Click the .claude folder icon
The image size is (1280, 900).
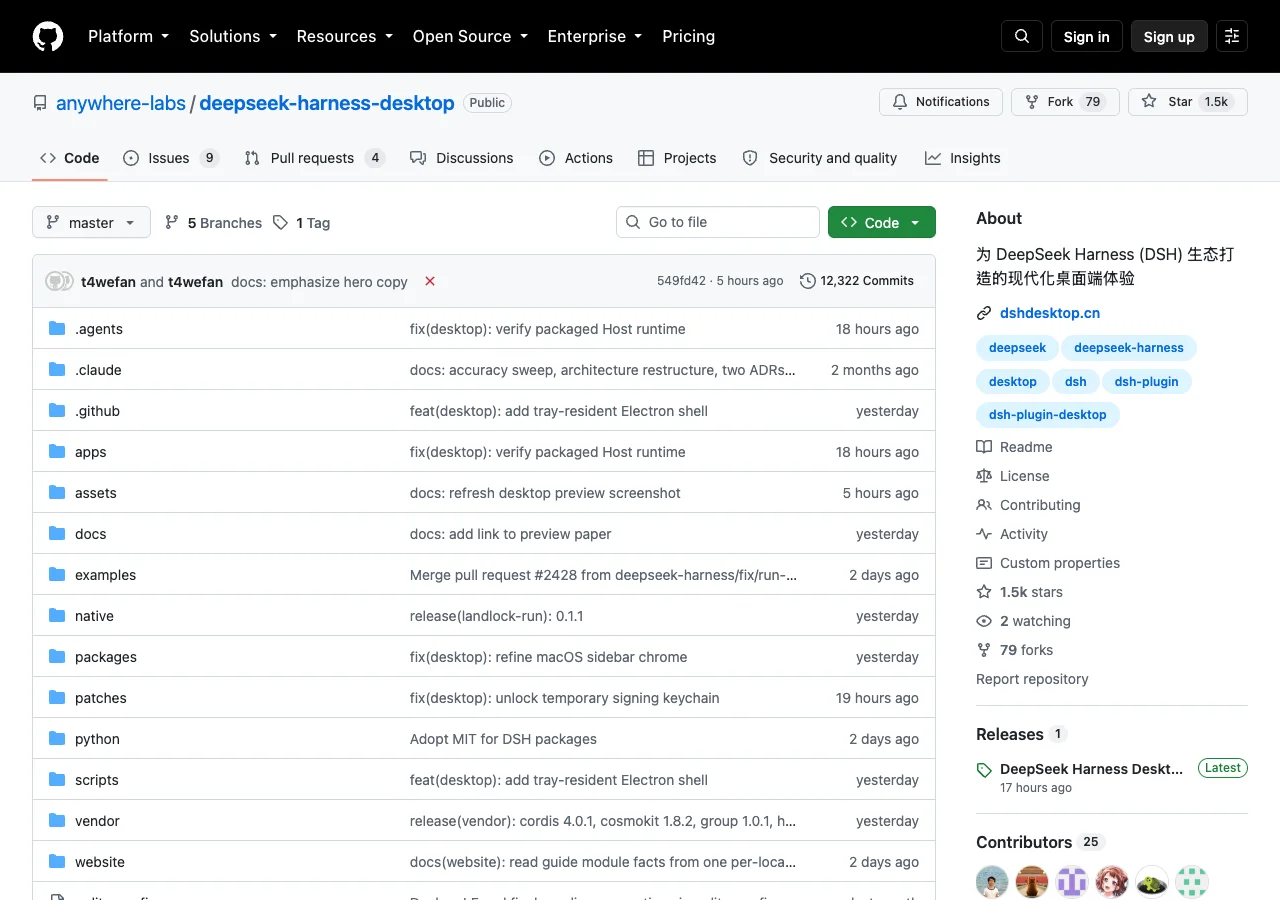coord(57,370)
